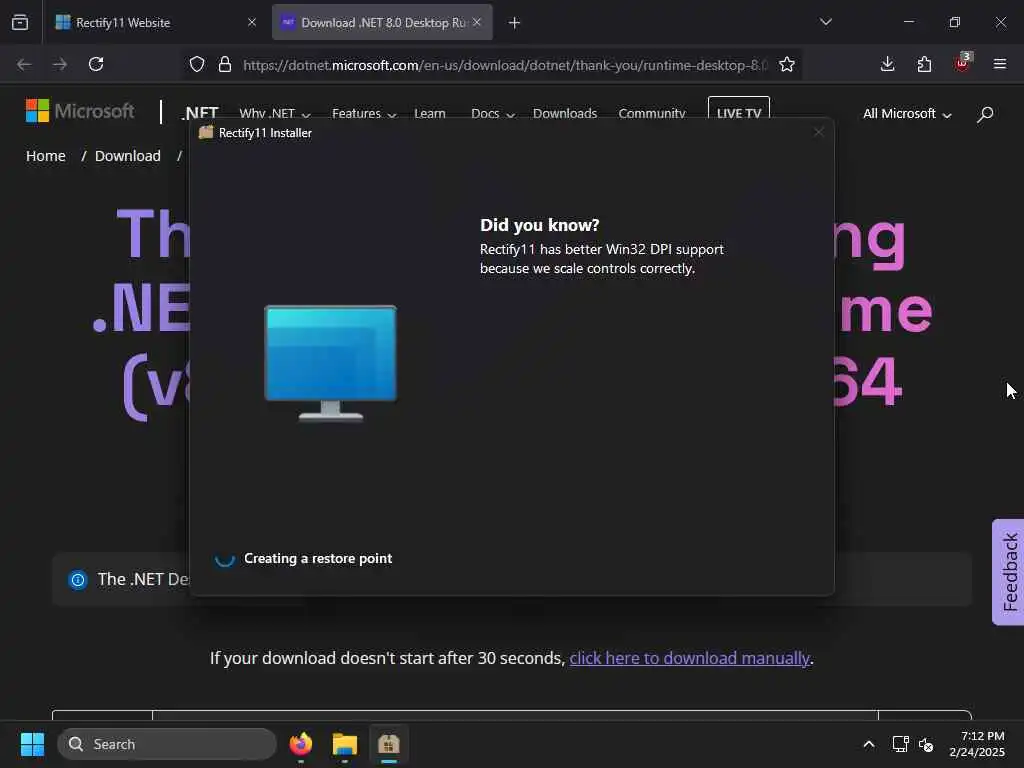Open a new browser tab

514,23
